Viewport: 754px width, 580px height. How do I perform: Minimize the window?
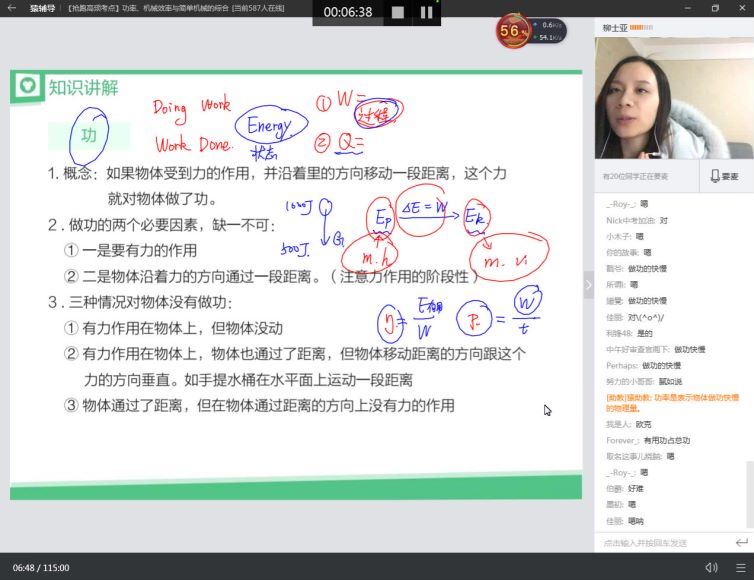coord(688,8)
